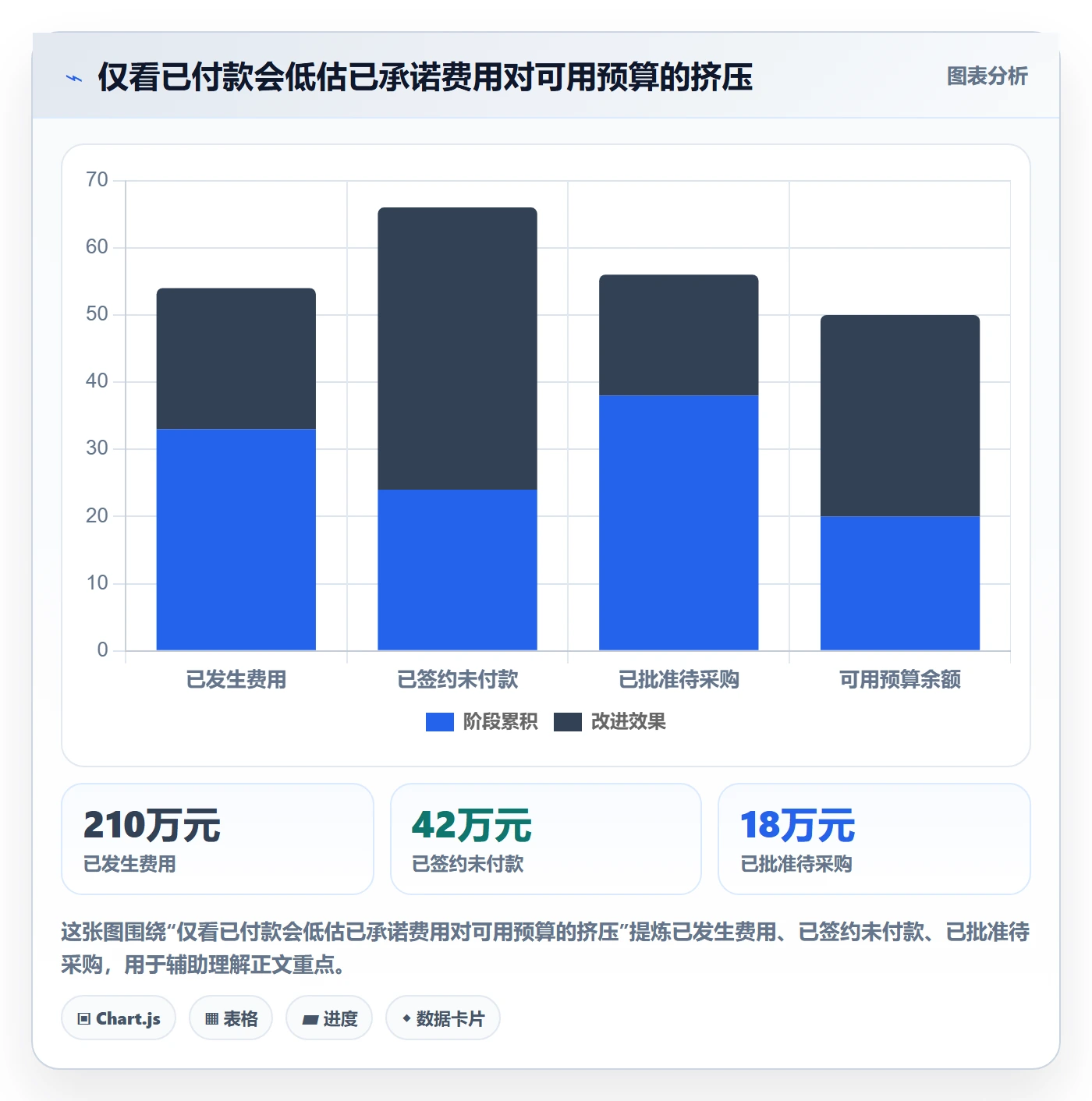
Task: Click the 210万元 stat card value
Action: pos(152,826)
